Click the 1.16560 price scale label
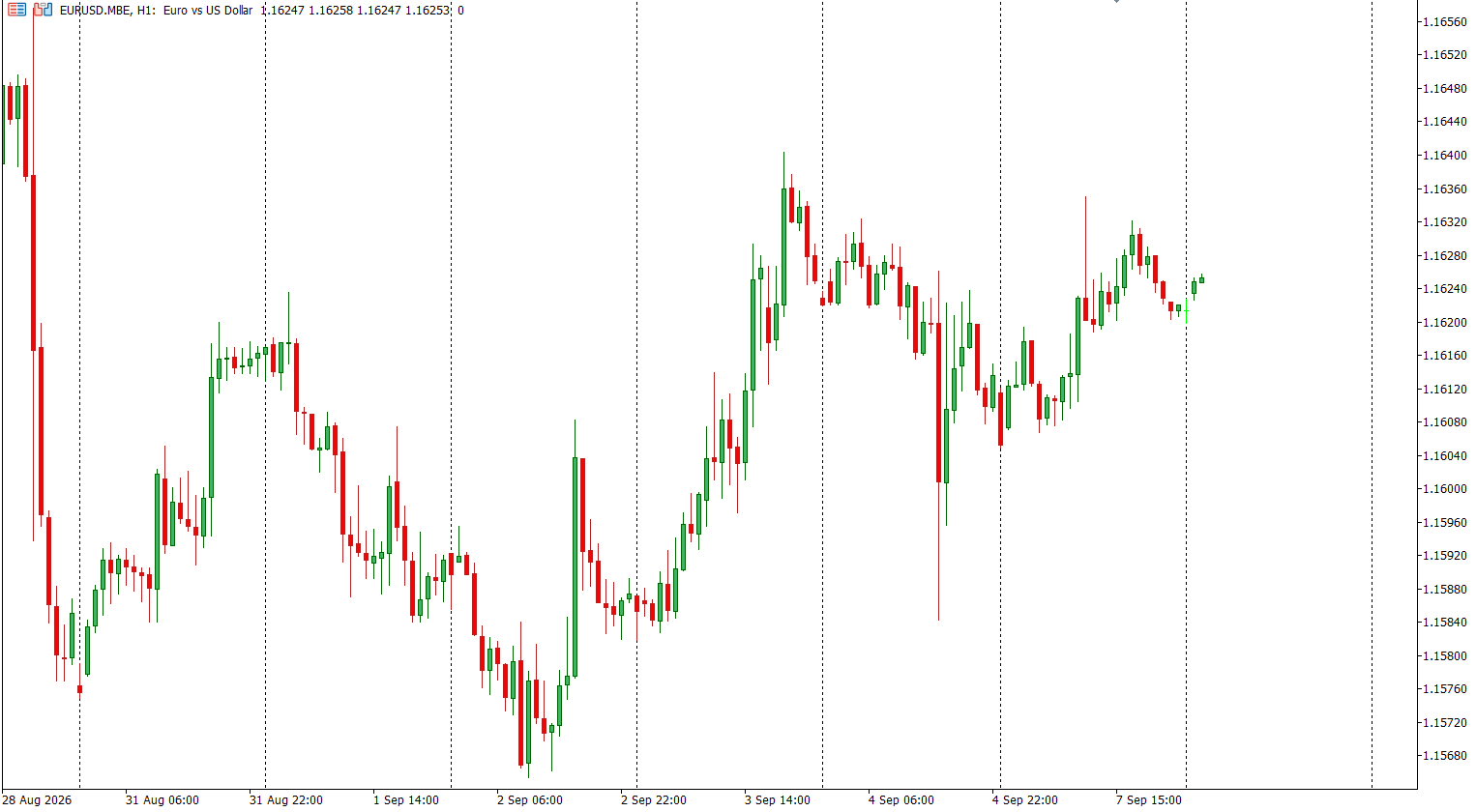 1443,21
